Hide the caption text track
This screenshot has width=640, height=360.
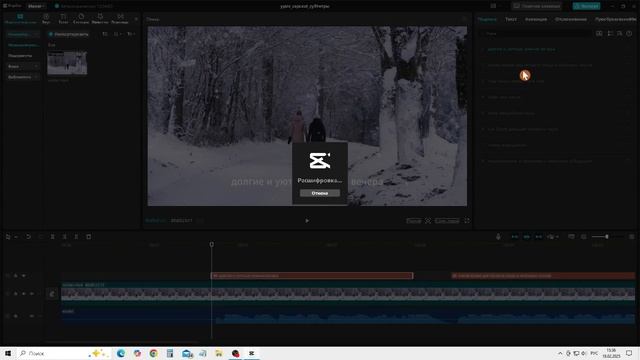(24, 276)
